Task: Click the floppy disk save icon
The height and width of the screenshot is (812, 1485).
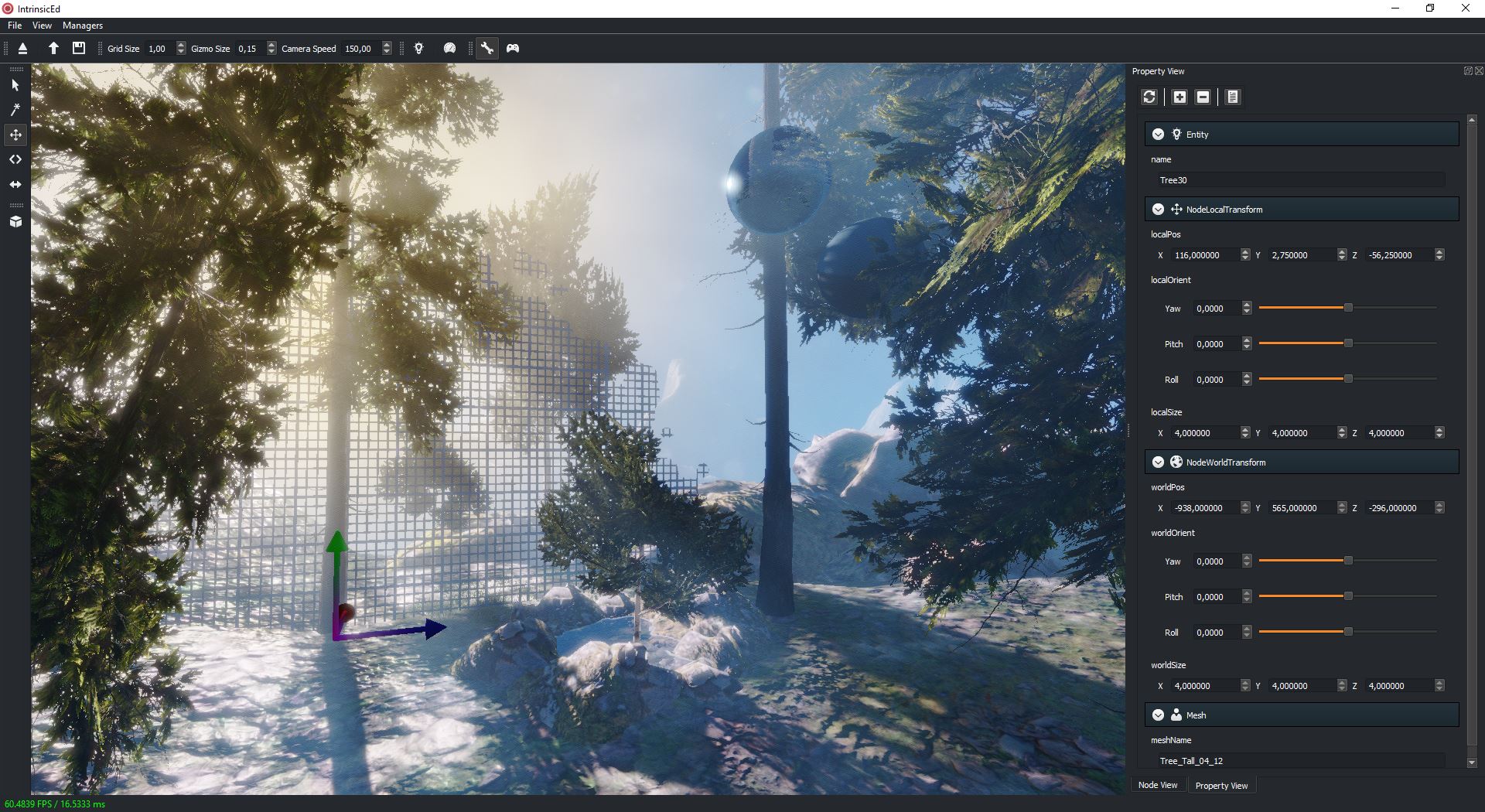Action: [79, 48]
